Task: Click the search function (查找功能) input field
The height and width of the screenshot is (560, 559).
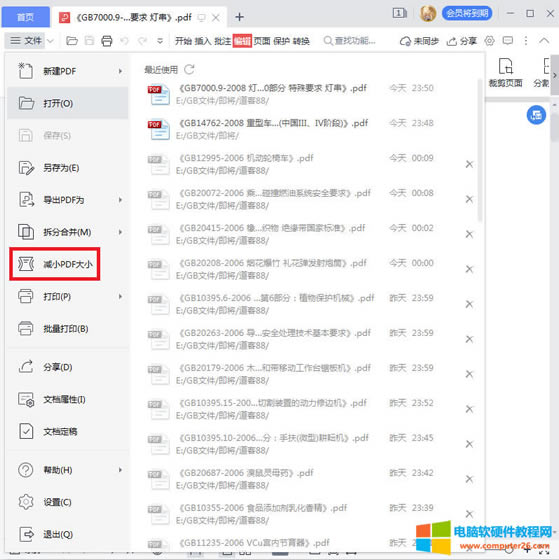Action: click(349, 41)
